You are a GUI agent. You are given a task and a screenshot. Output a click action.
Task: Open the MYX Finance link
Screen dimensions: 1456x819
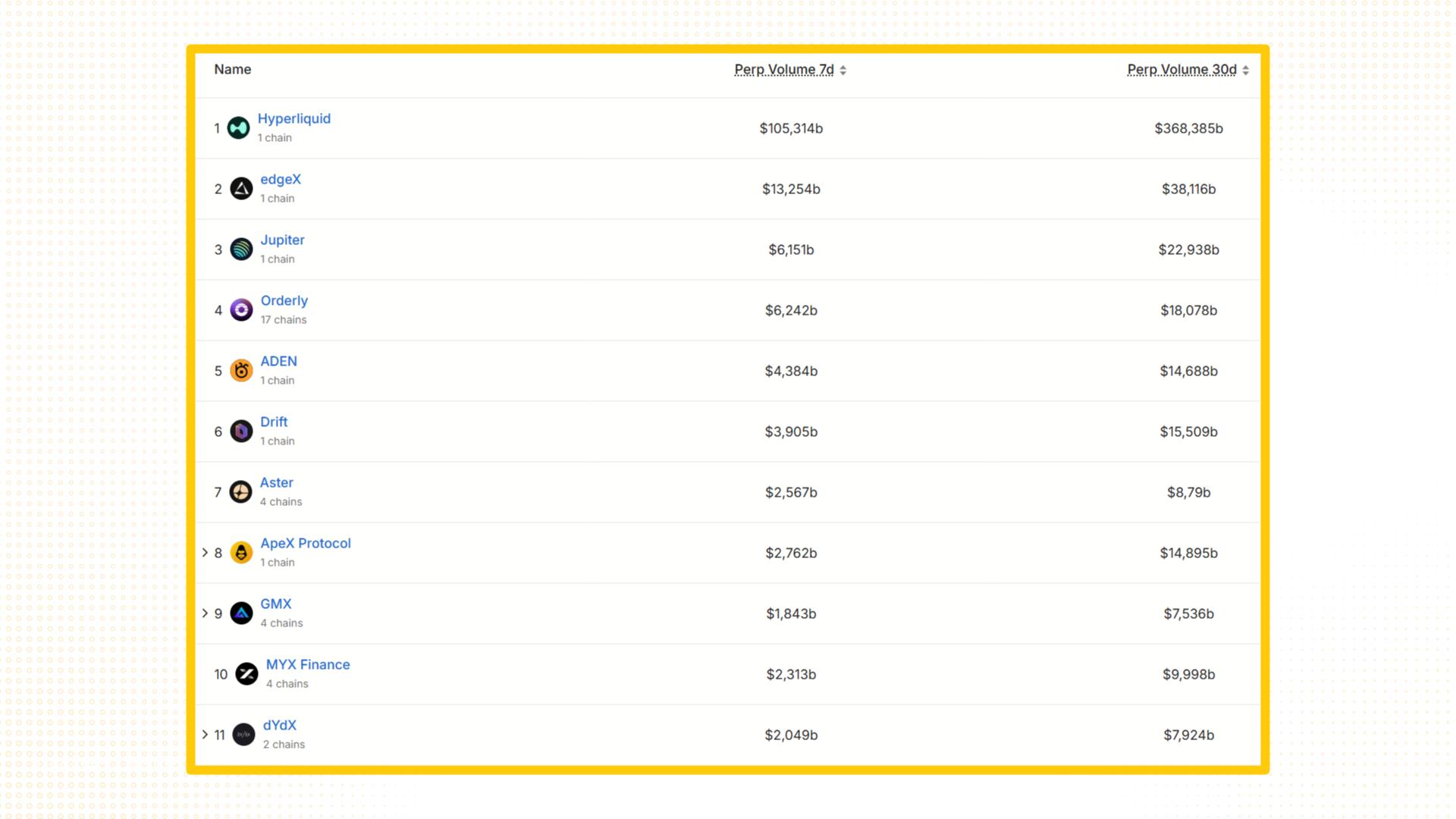pos(308,664)
